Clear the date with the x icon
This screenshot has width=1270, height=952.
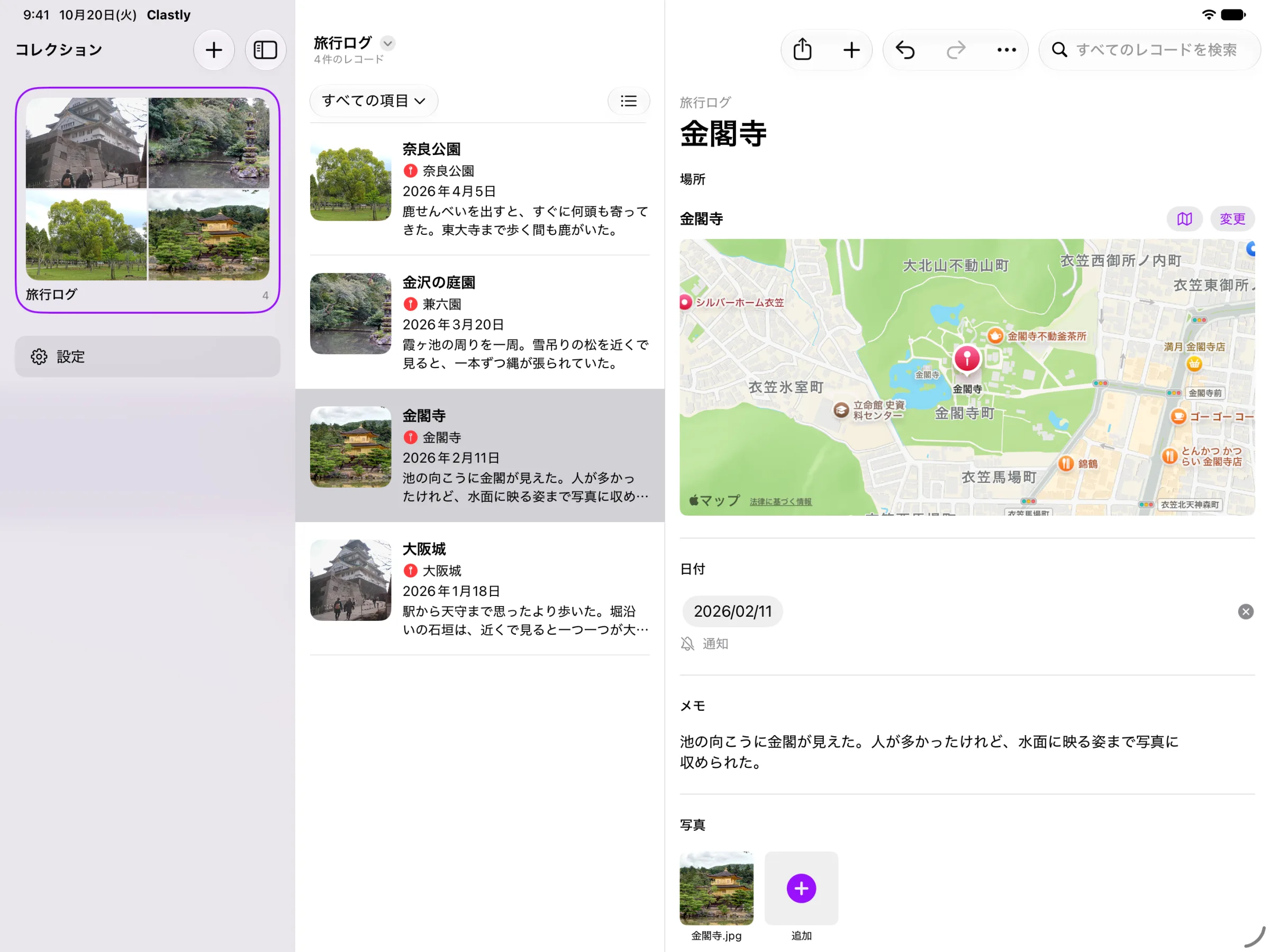[x=1245, y=612]
